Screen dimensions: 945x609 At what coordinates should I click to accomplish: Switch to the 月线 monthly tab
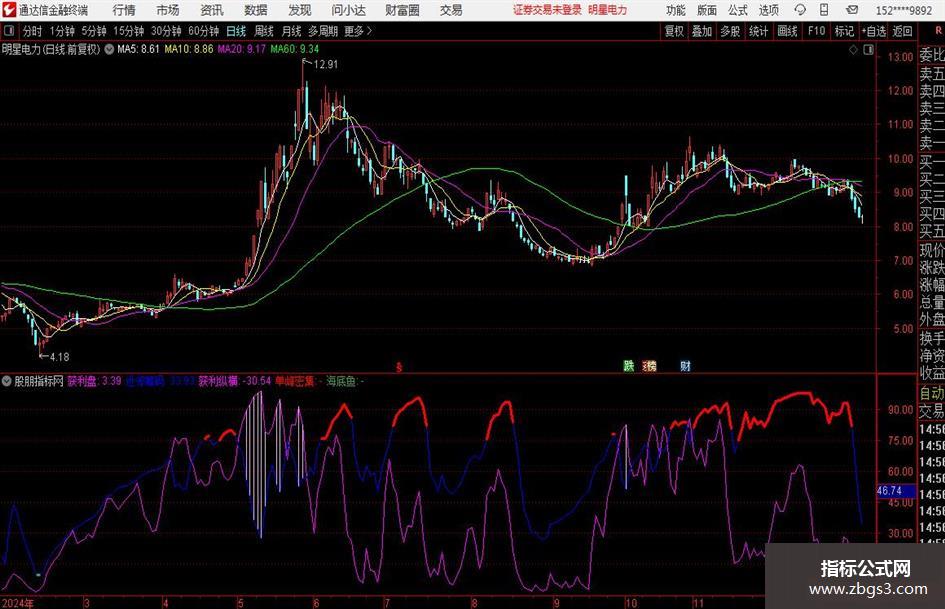[x=291, y=31]
